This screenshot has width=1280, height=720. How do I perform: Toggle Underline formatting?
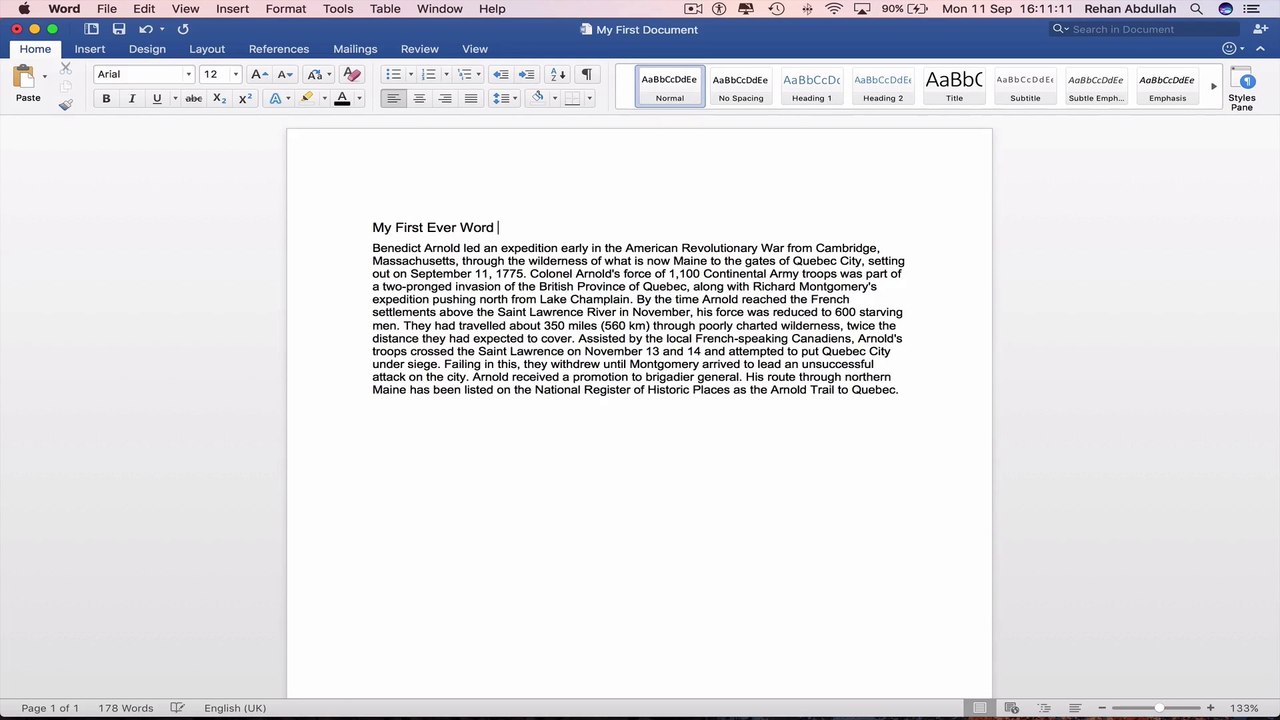pyautogui.click(x=156, y=98)
